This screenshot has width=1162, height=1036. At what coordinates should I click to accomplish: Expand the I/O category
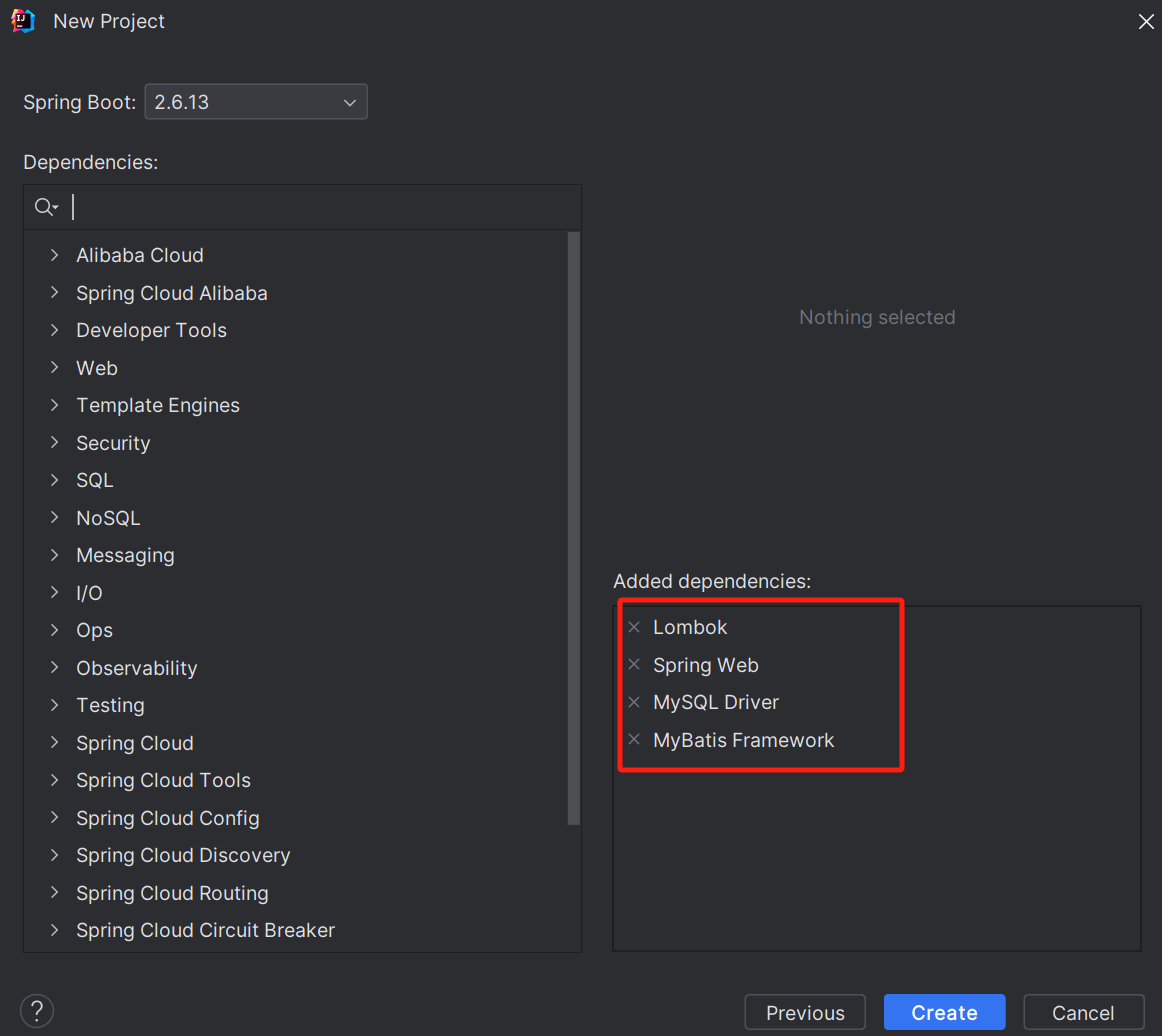[54, 592]
